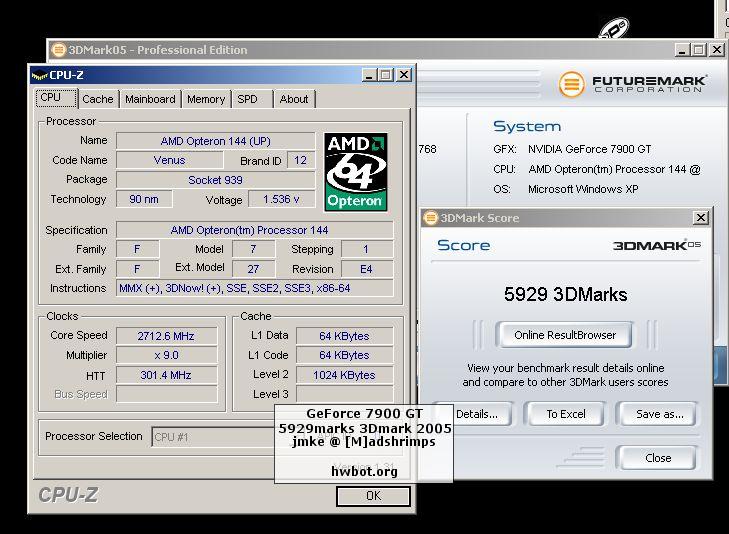This screenshot has width=729, height=534.
Task: Open the Online ResultBrowser
Action: coord(565,335)
